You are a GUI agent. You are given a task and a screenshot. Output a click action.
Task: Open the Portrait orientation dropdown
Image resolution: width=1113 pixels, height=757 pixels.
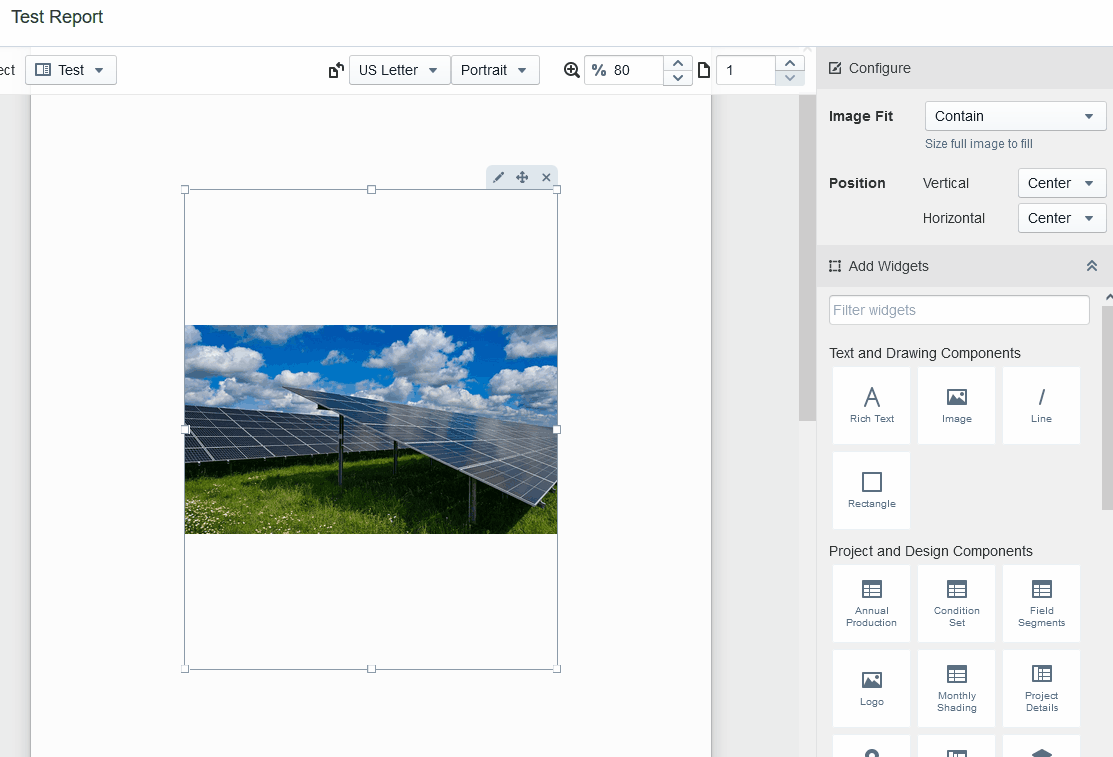coord(494,70)
